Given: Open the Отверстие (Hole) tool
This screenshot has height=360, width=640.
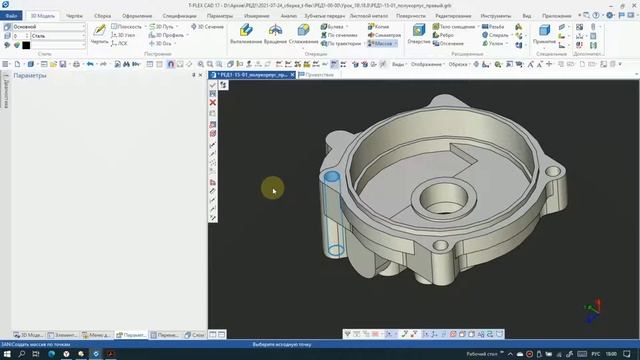Looking at the screenshot, I should (419, 33).
